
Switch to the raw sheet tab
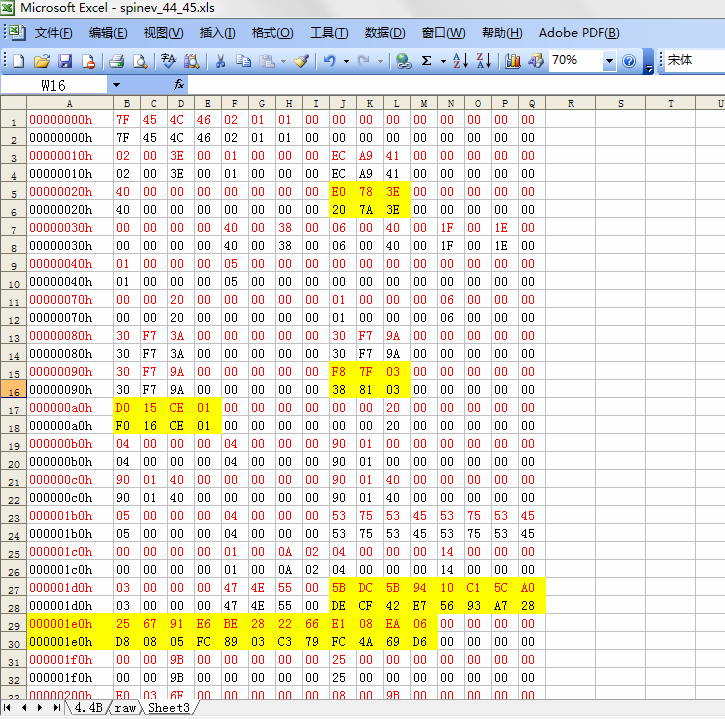pos(125,707)
